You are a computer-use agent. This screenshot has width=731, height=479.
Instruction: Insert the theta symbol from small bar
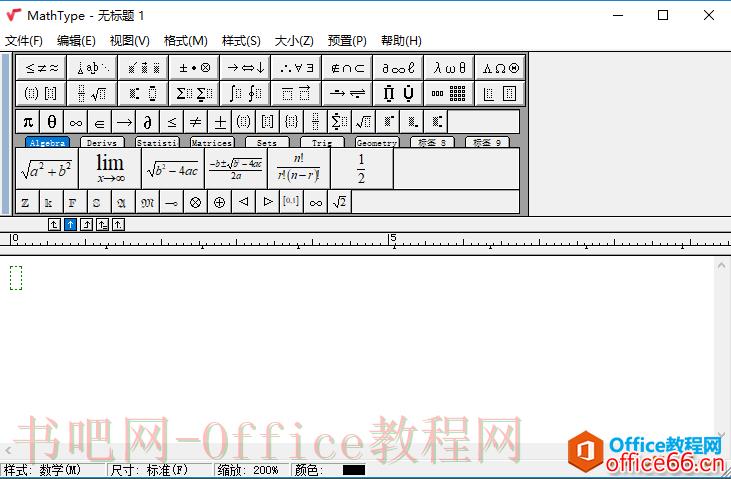point(52,122)
